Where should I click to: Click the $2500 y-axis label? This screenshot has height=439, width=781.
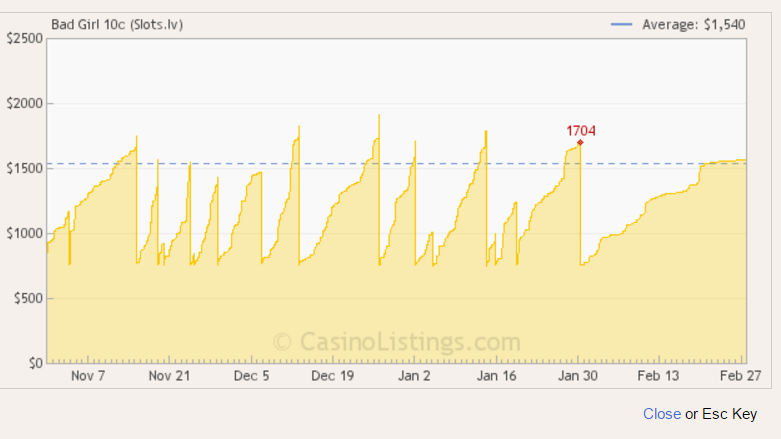tap(24, 39)
